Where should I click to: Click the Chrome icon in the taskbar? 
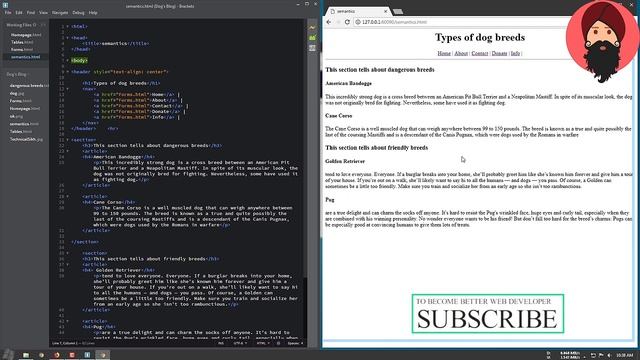41,355
